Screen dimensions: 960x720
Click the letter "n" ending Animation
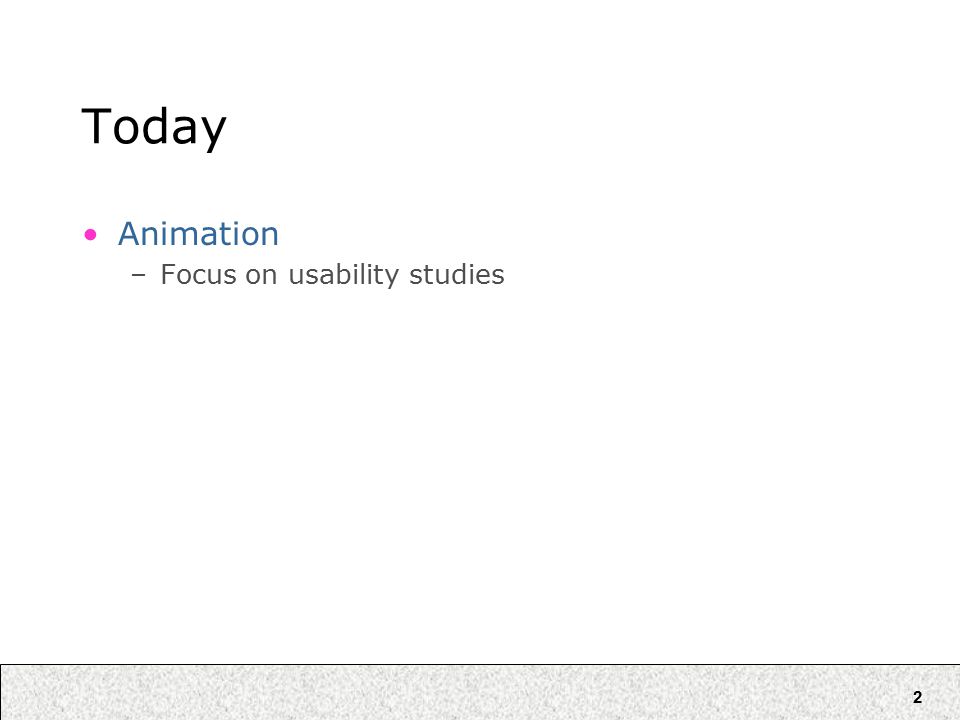269,238
